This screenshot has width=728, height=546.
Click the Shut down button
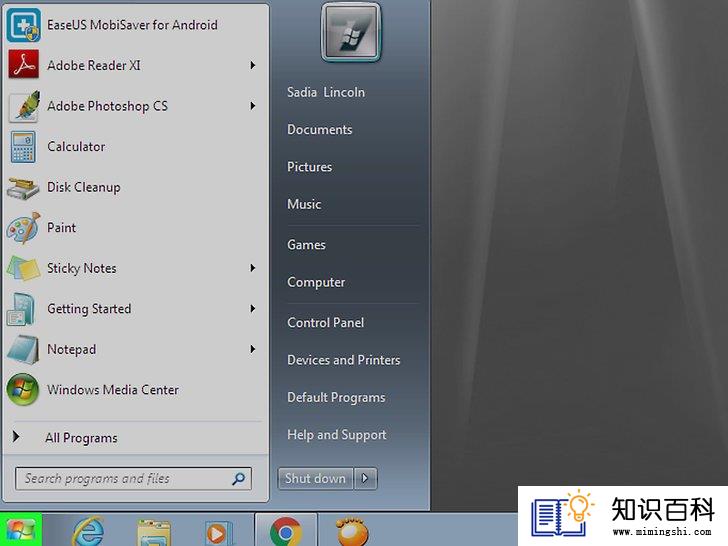coord(316,478)
